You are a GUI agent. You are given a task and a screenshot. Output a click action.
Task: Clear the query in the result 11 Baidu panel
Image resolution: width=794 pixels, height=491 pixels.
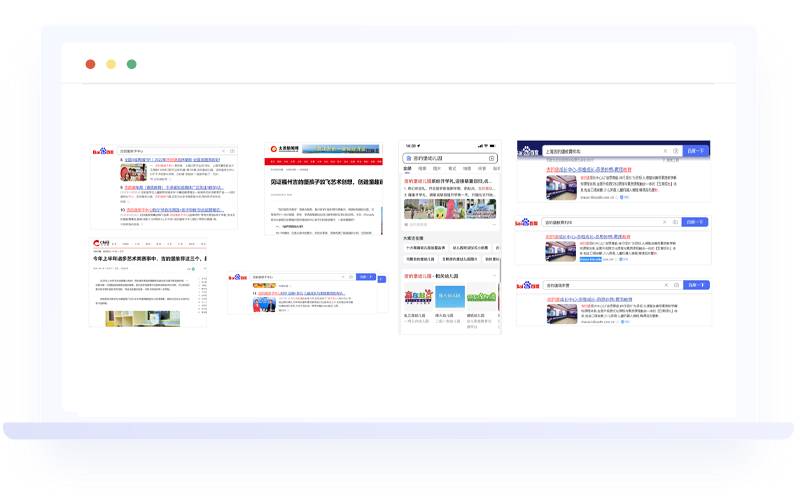(343, 277)
